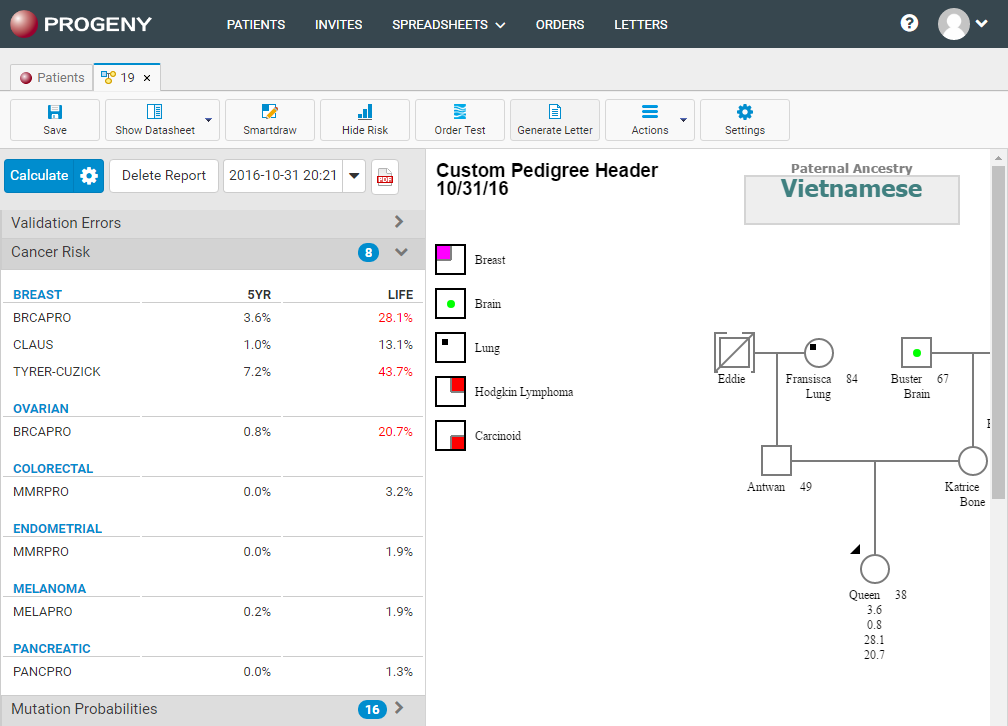This screenshot has height=726, width=1008.
Task: Open the report date dropdown
Action: pyautogui.click(x=354, y=176)
